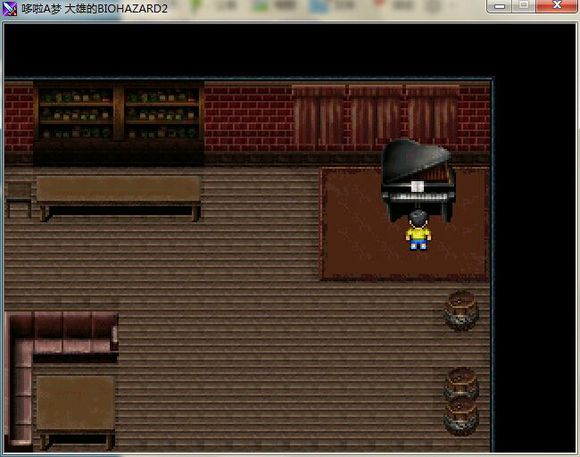Click the bottom barrel on the right

461,417
